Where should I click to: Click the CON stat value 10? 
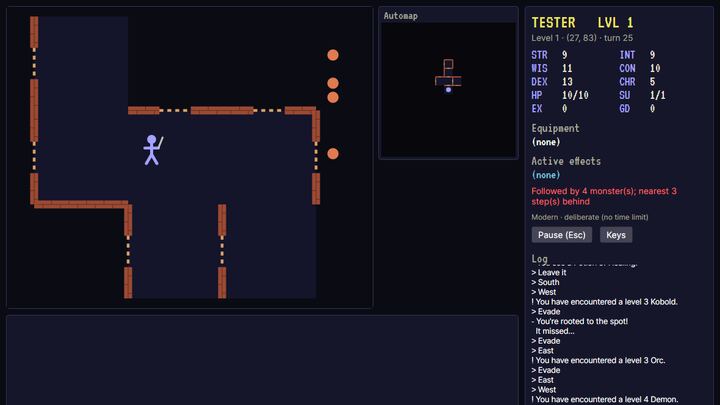point(655,68)
